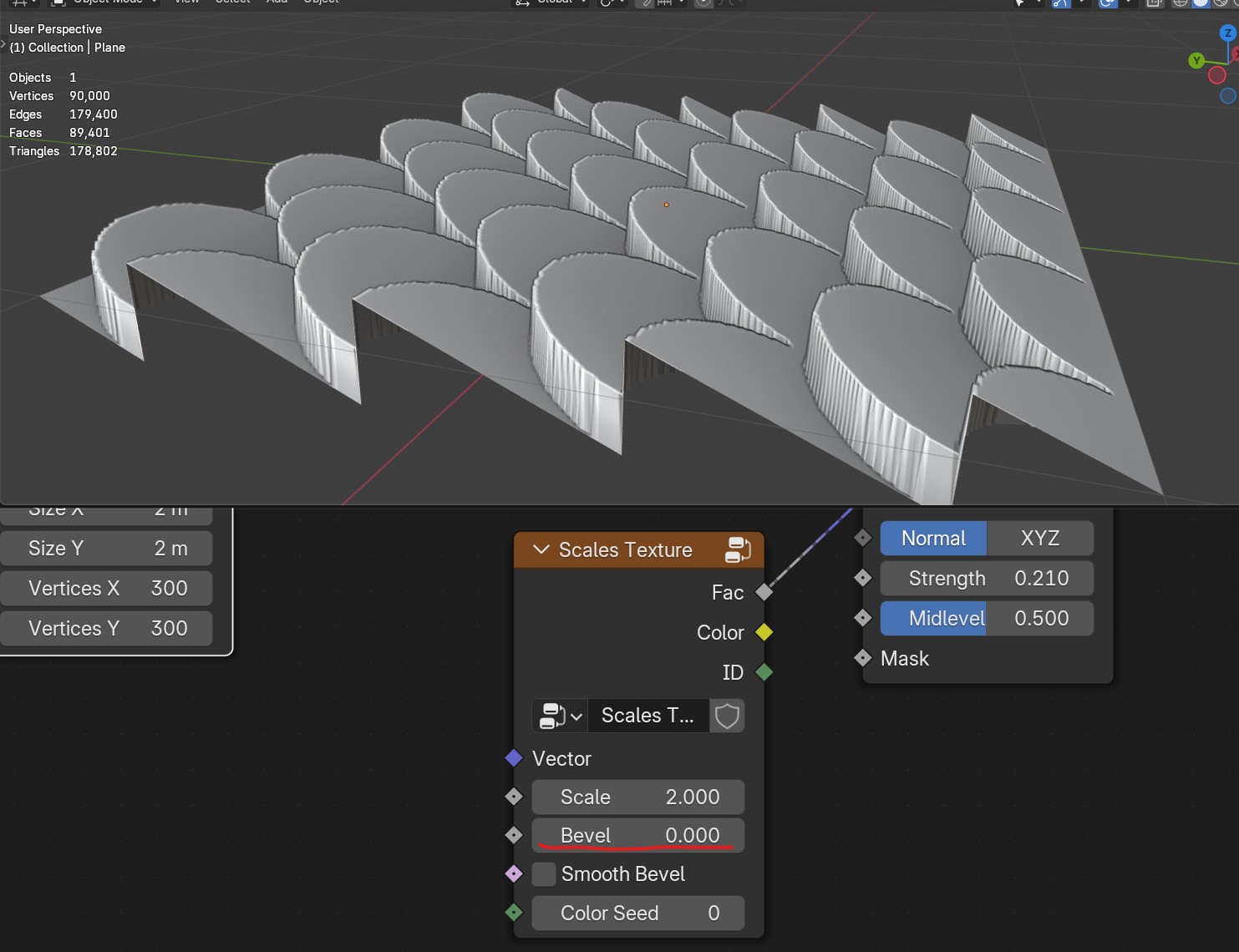Click the Vertices X field
Viewport: 1239px width, 952px height.
106,588
